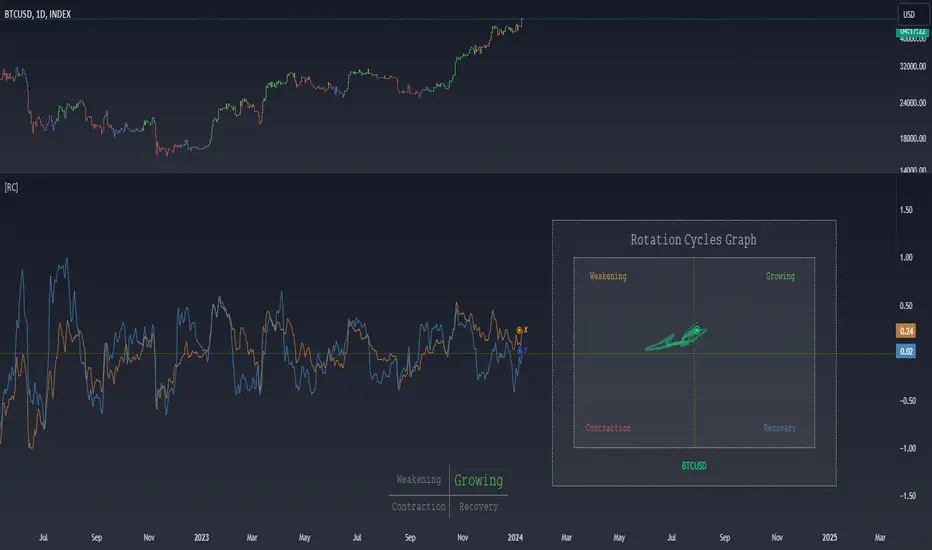The height and width of the screenshot is (550, 932).
Task: Click the green BTCUSD label below the graph
Action: pyautogui.click(x=694, y=466)
